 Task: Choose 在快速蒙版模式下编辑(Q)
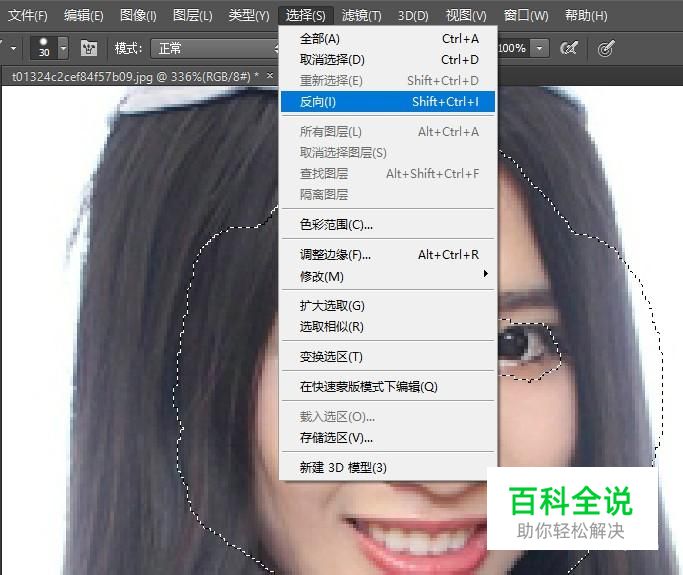click(388, 387)
